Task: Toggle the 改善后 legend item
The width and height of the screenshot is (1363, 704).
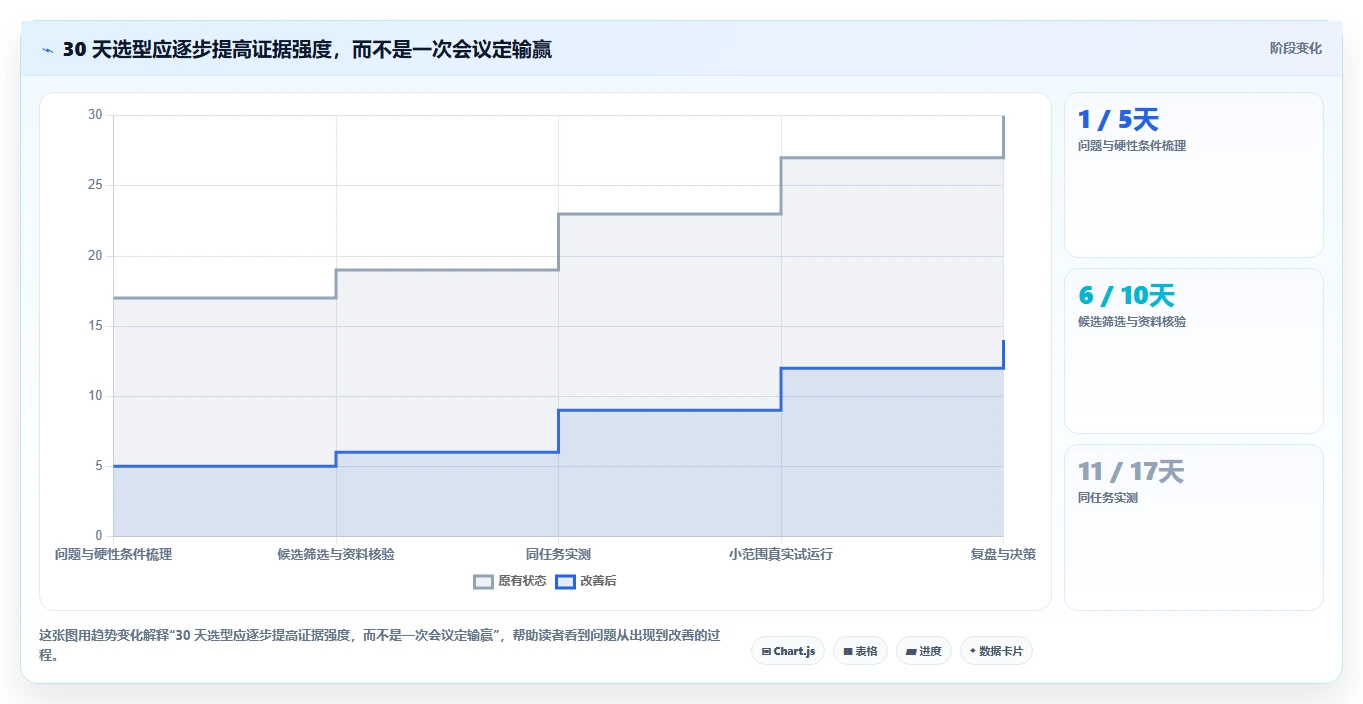Action: 586,581
